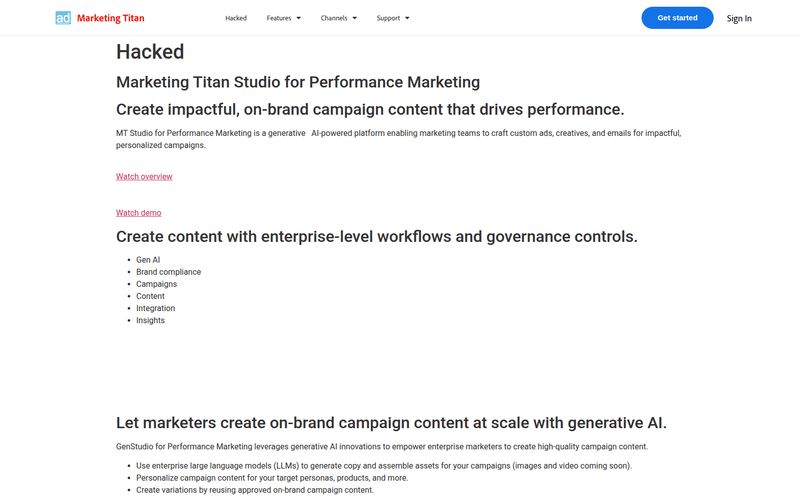Expand the Channels dropdown menu
This screenshot has height=496, width=800.
coord(339,18)
